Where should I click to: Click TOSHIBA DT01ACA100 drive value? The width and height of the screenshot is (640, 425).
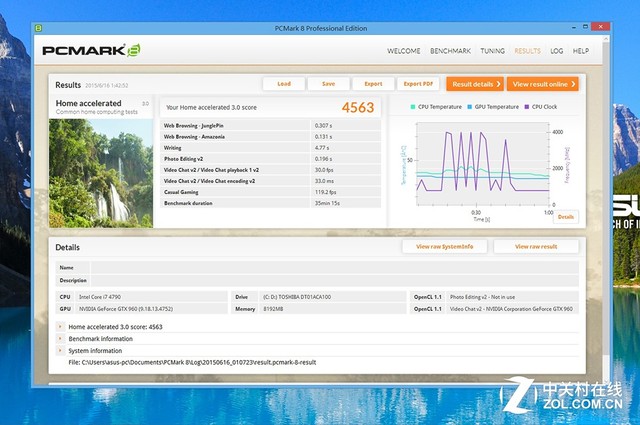click(297, 297)
